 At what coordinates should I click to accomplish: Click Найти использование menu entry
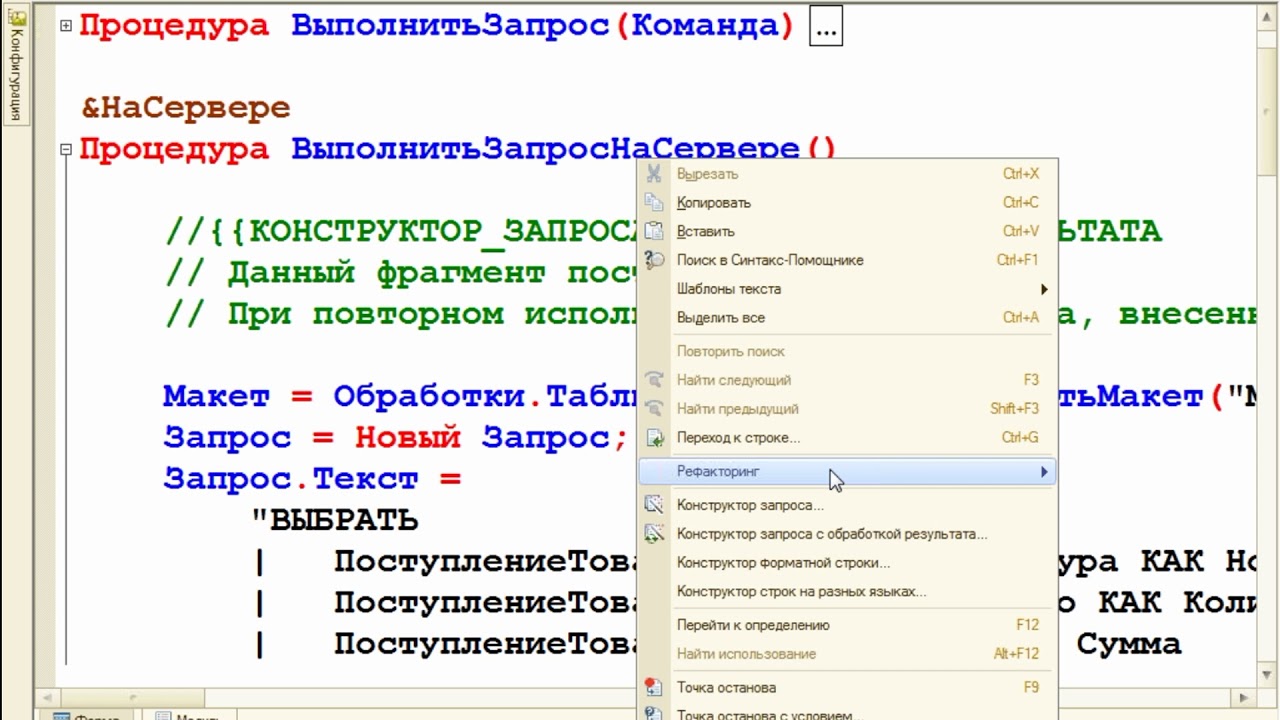tap(847, 654)
